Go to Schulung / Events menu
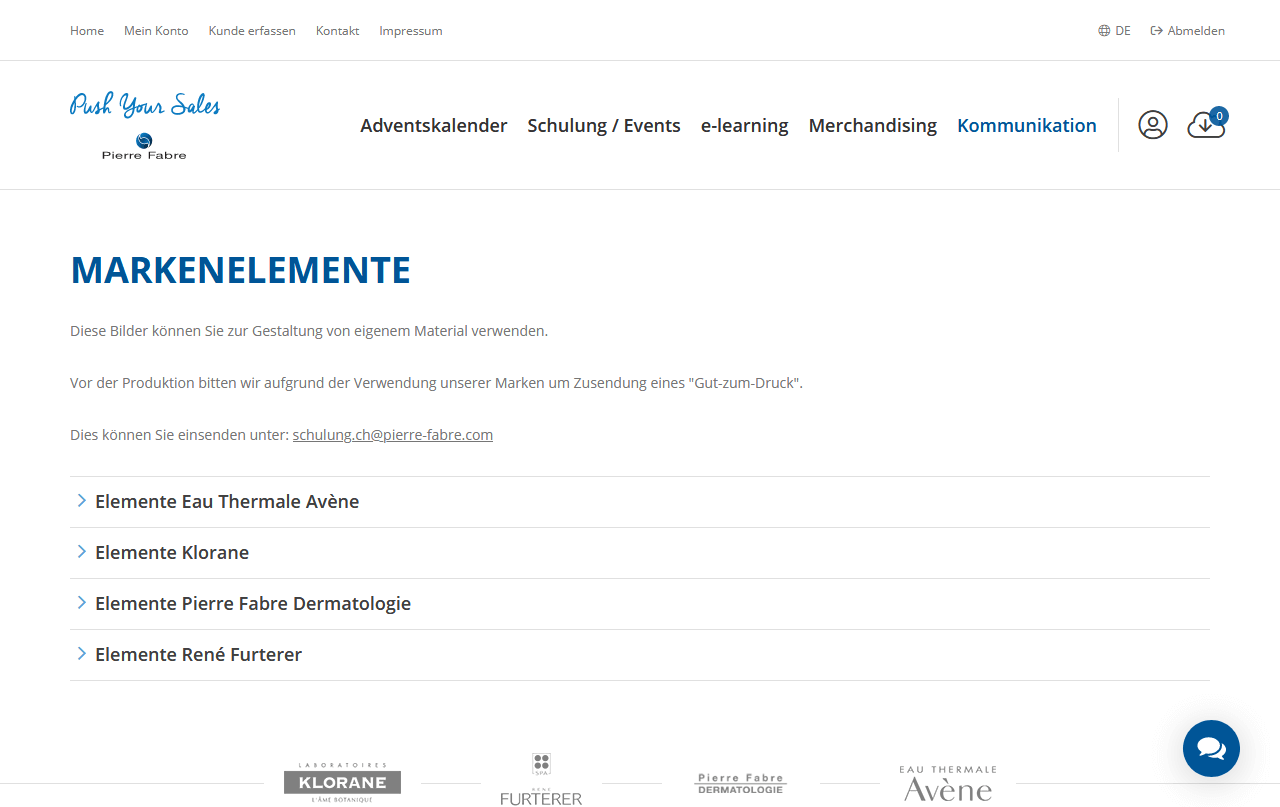 [604, 126]
